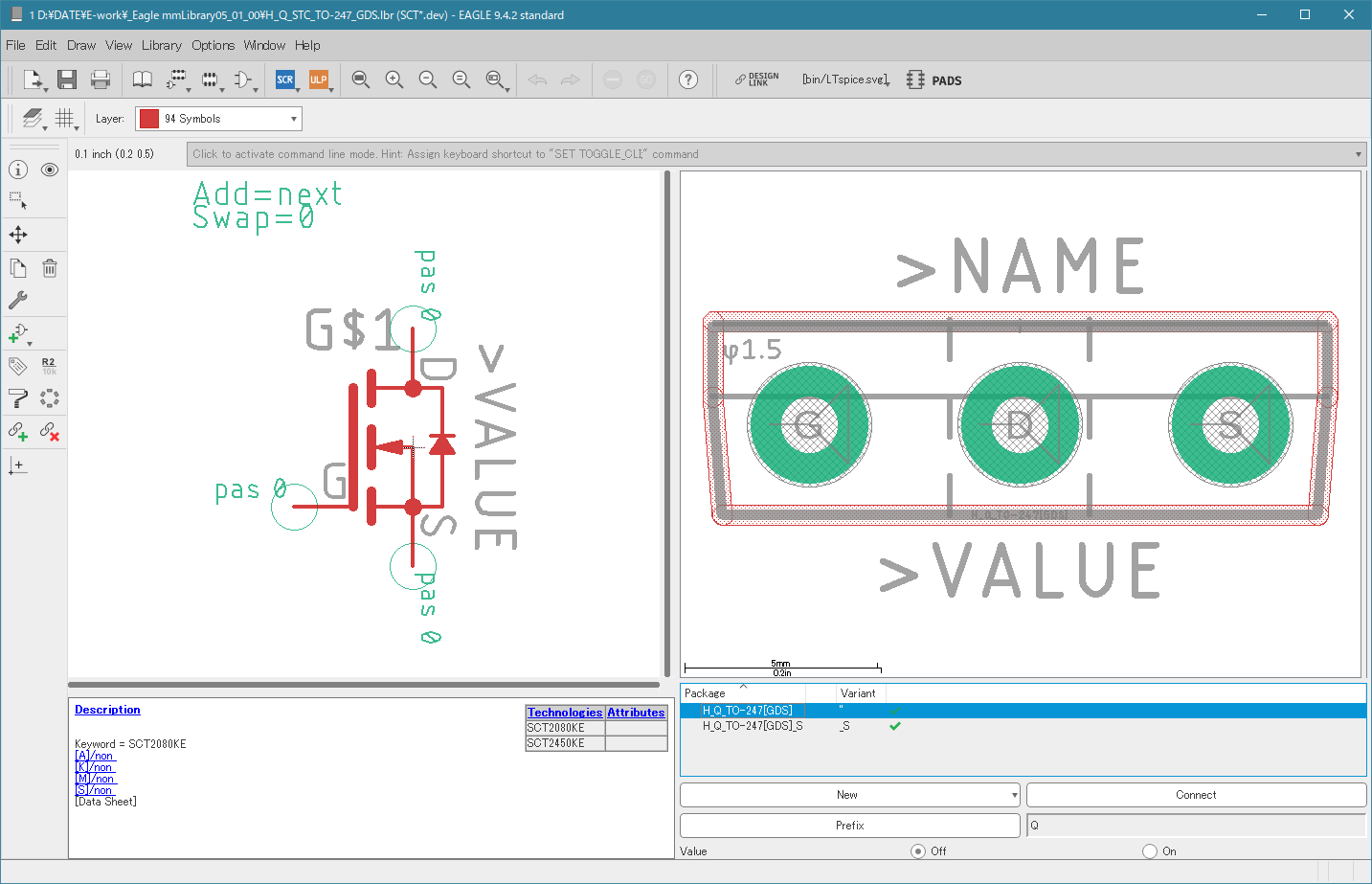This screenshot has height=884, width=1372.
Task: Toggle the Show eye tool
Action: pos(50,170)
